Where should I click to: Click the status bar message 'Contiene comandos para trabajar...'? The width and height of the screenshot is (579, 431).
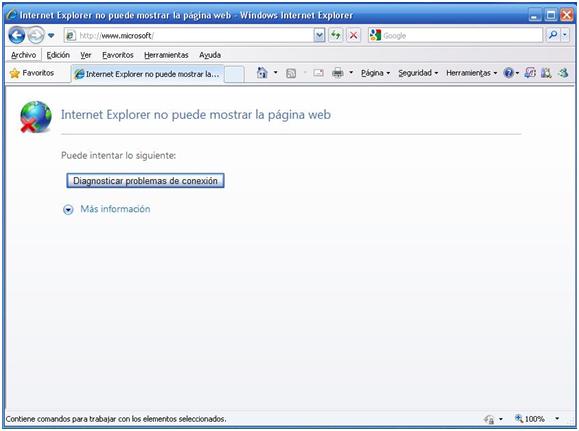click(x=116, y=419)
